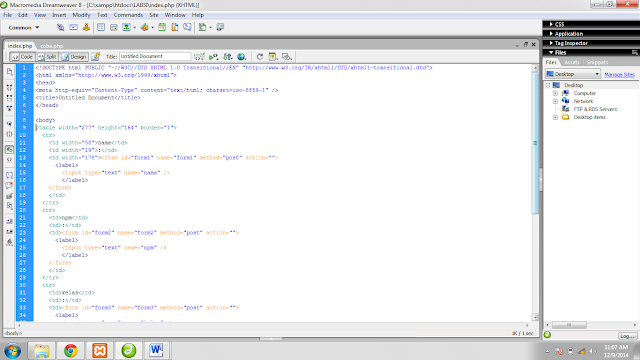Open Visual Aids icon
The image size is (640, 360).
coord(287,57)
